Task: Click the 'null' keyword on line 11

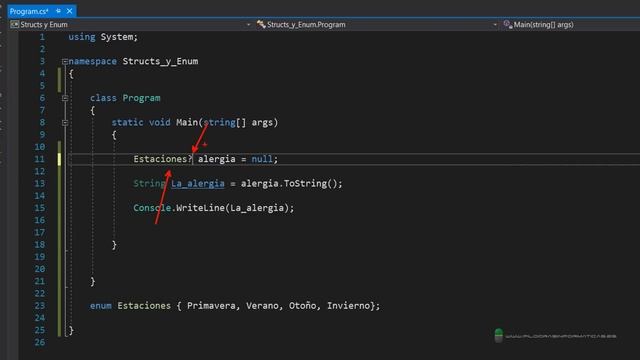Action: (x=262, y=159)
